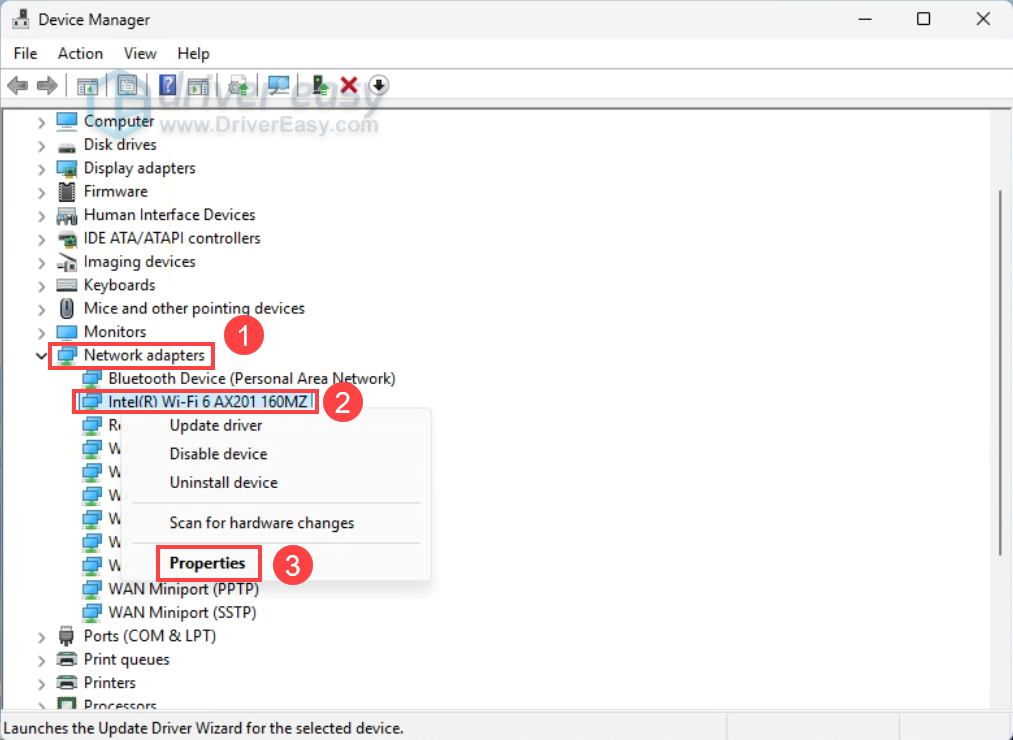Open the Properties sheet toolbar icon
This screenshot has width=1013, height=740.
point(128,85)
